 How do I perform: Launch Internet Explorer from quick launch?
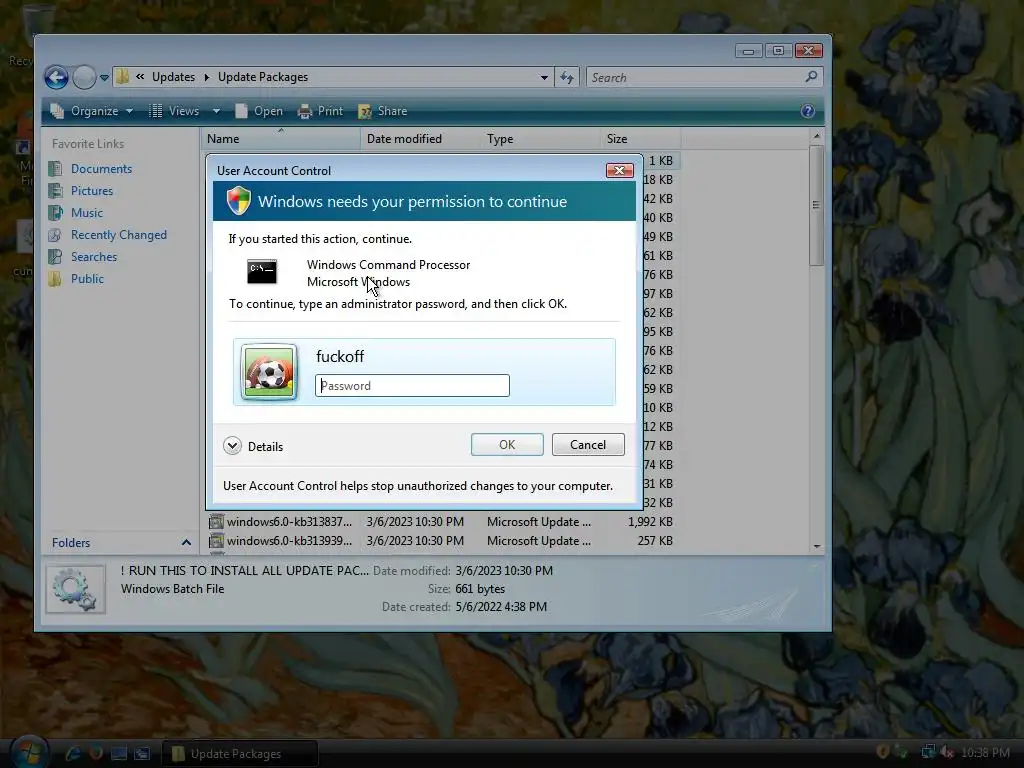click(x=73, y=754)
